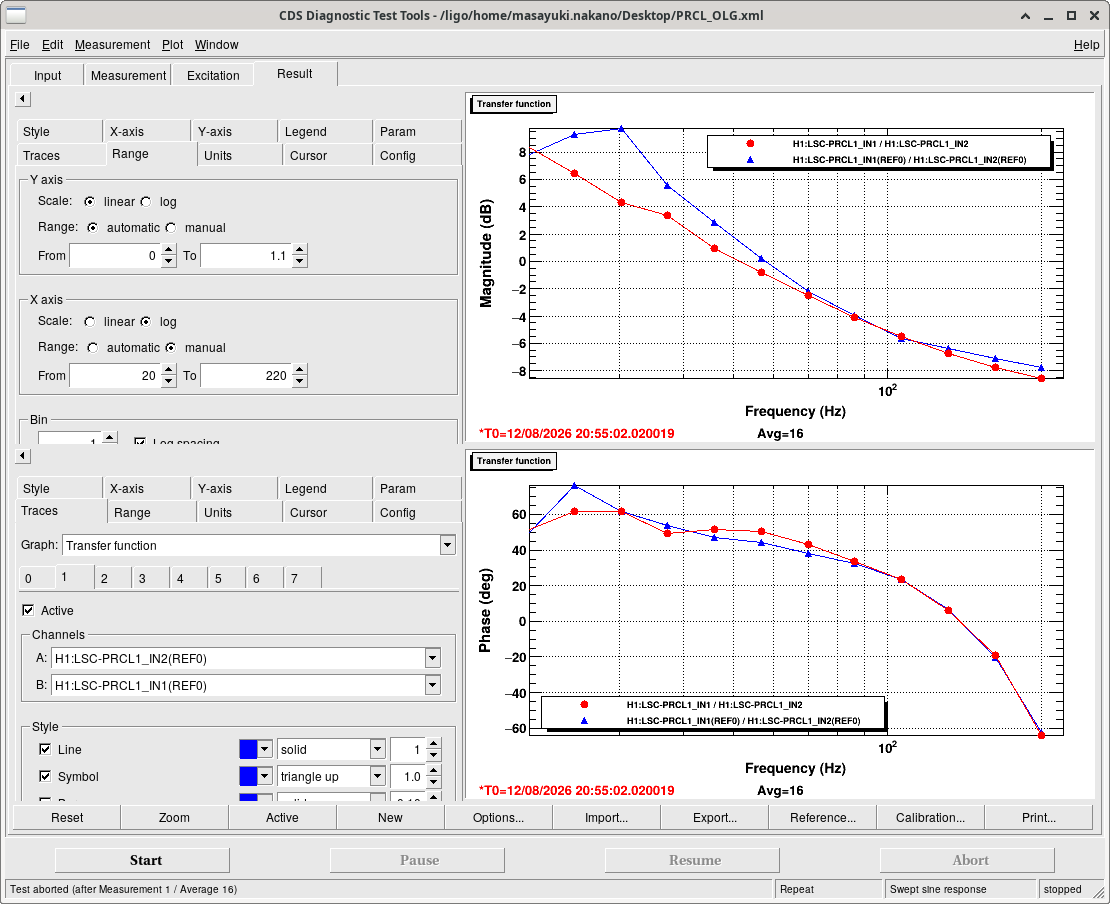
Task: Open the Measurement menu
Action: (113, 45)
